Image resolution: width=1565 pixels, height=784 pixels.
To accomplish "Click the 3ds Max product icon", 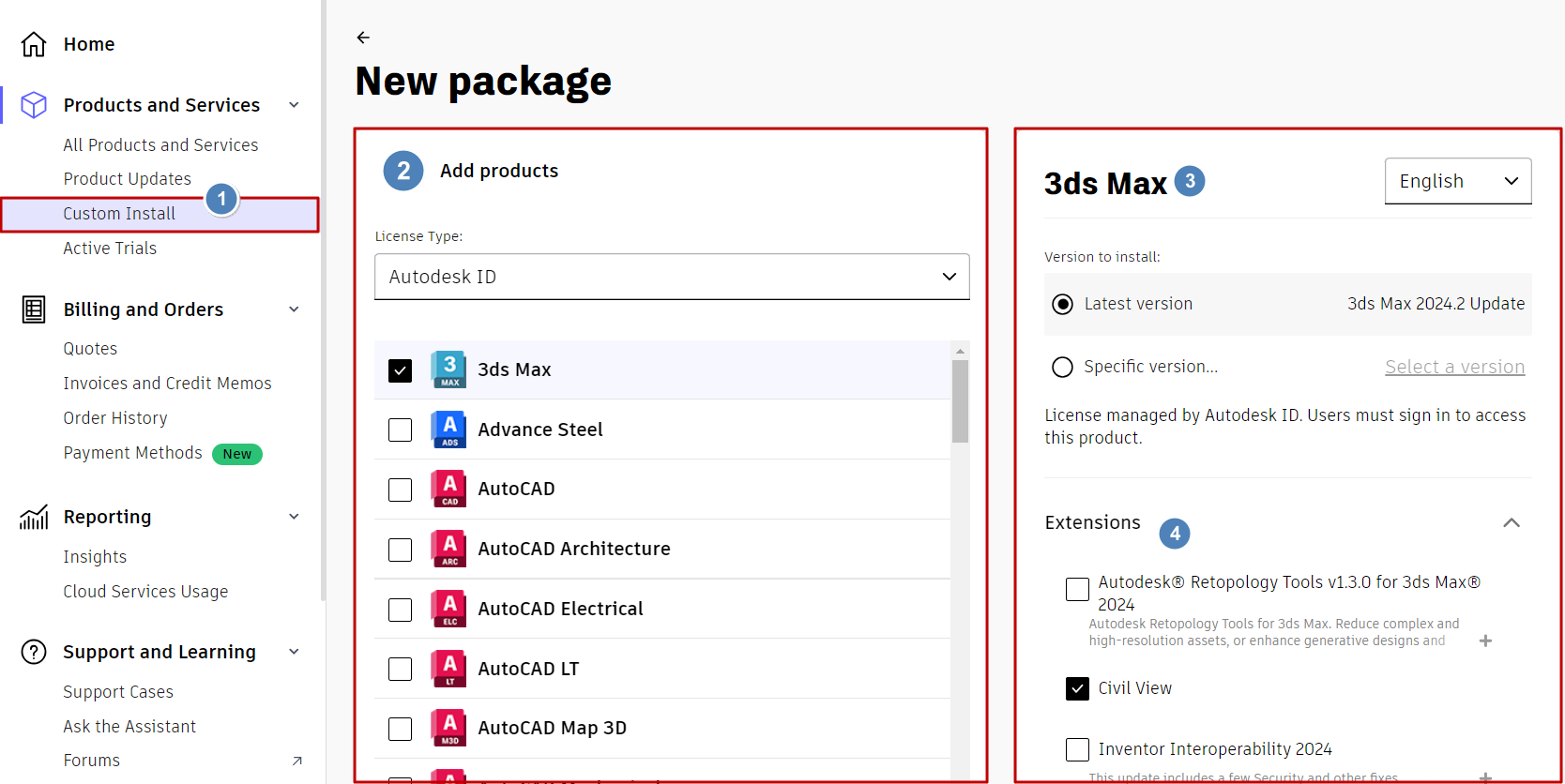I will (449, 369).
